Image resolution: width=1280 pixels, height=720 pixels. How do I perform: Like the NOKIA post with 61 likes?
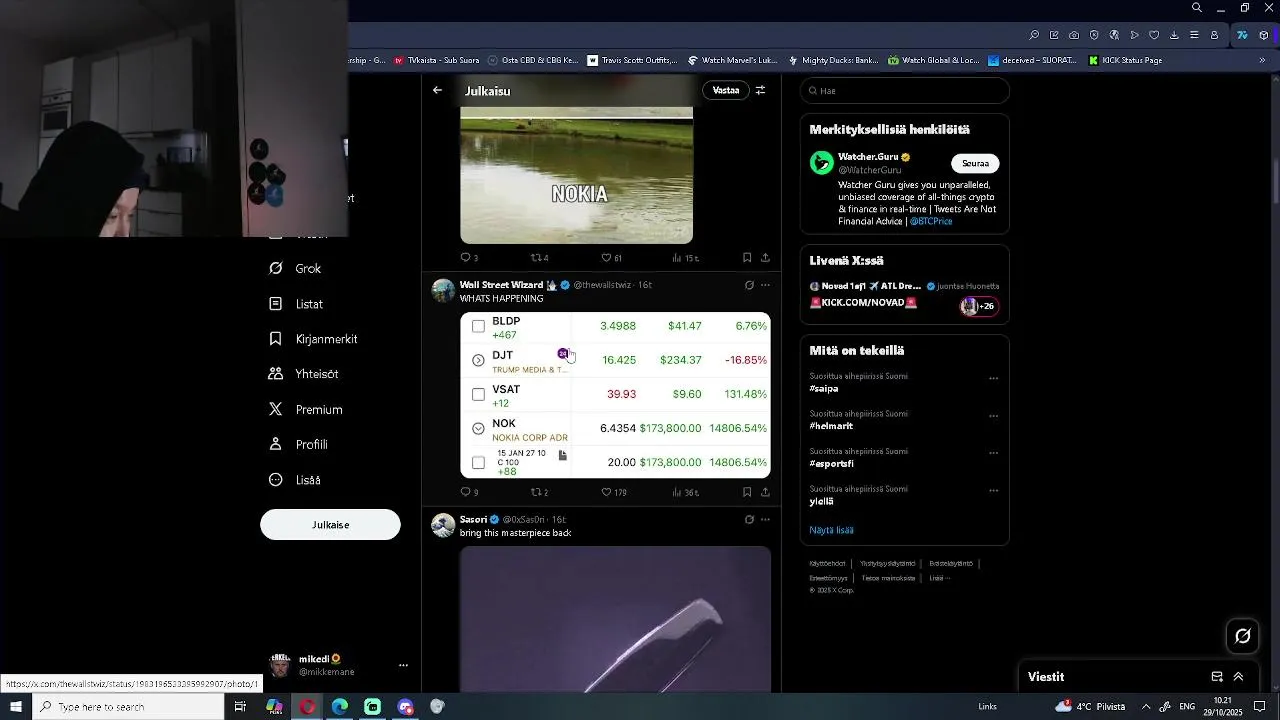coord(611,258)
